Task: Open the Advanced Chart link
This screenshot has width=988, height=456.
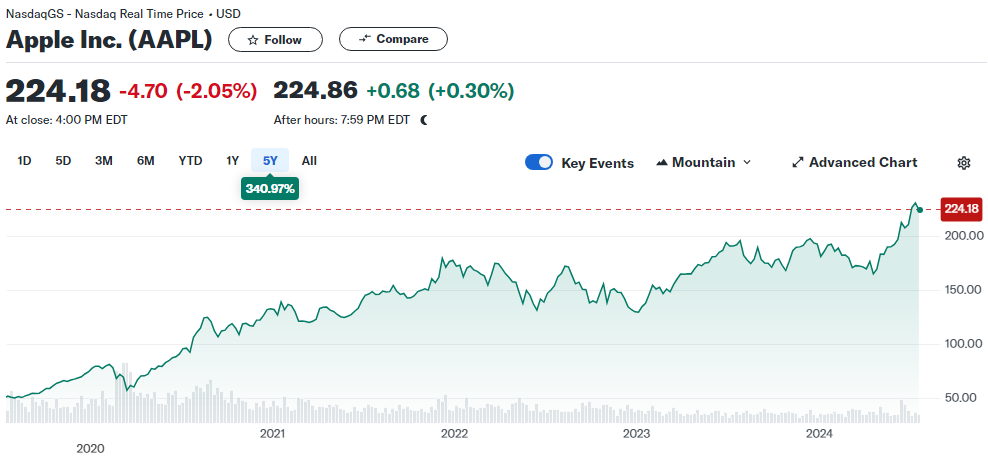Action: click(x=862, y=162)
